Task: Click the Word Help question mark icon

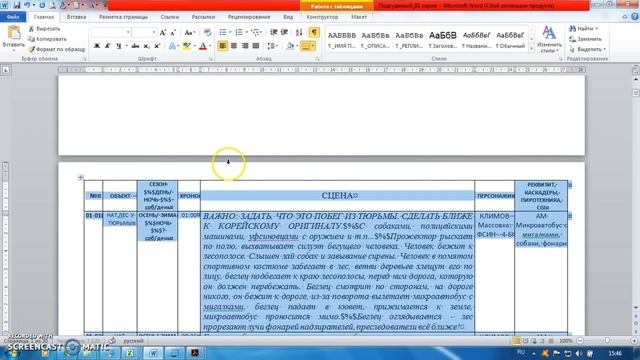Action: [635, 17]
